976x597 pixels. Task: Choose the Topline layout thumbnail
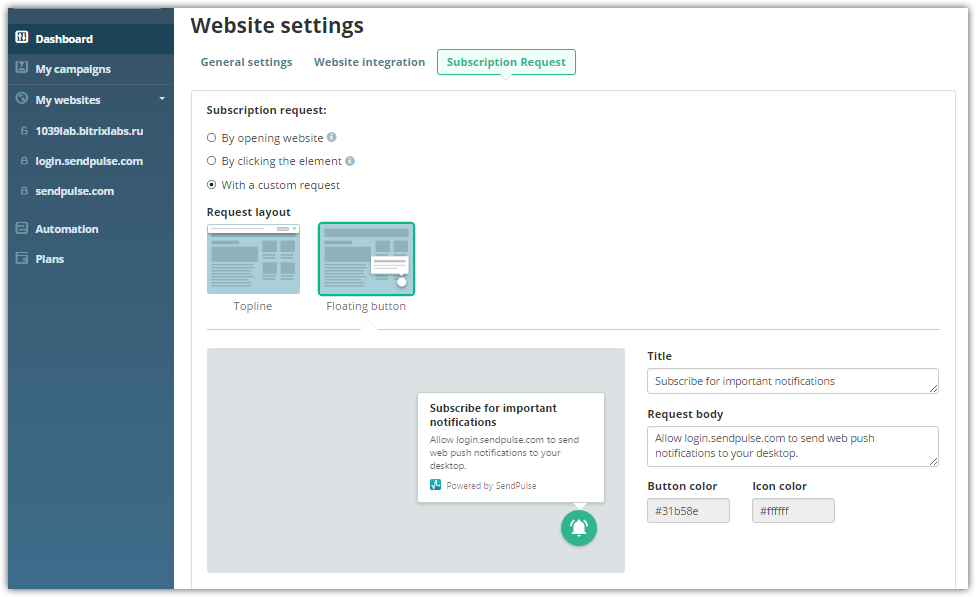(253, 259)
